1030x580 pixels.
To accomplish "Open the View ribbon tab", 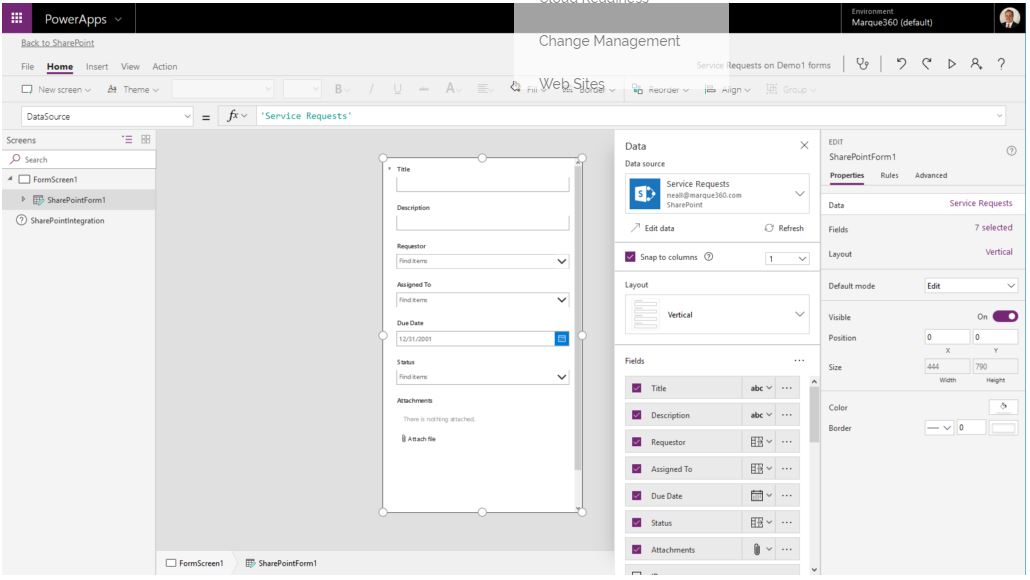I will pos(130,66).
